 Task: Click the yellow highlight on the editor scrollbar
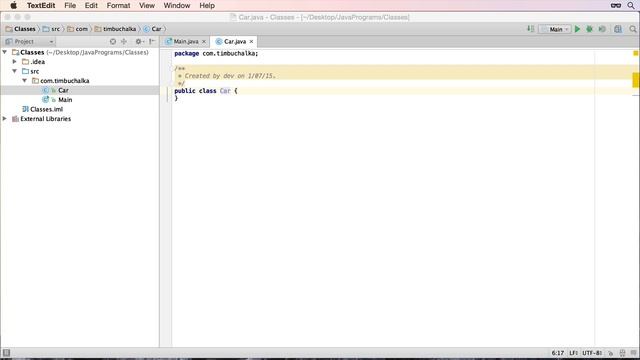coord(636,80)
